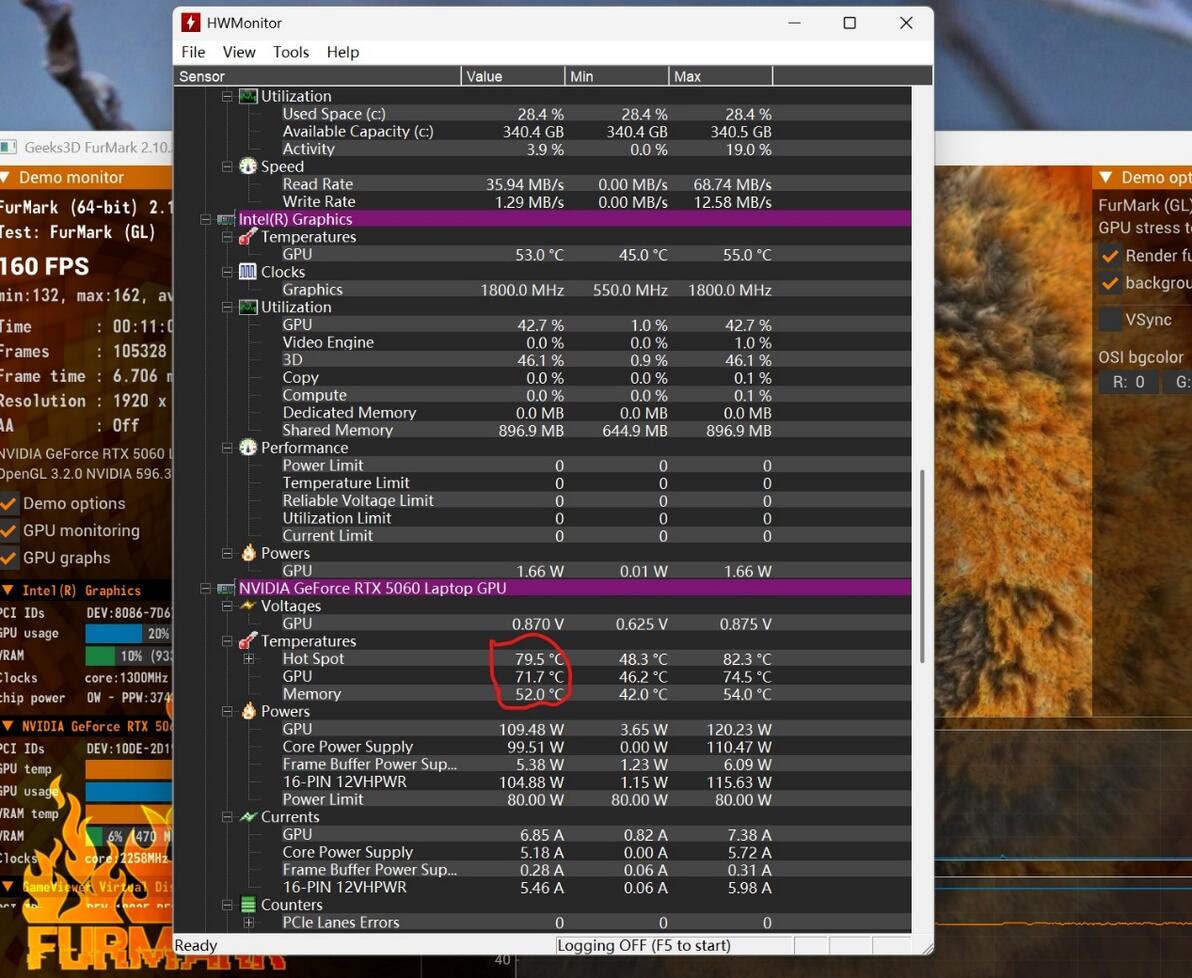Collapse the Intel(R) Graphics device node
Screen dimensions: 1192x978
tap(205, 219)
